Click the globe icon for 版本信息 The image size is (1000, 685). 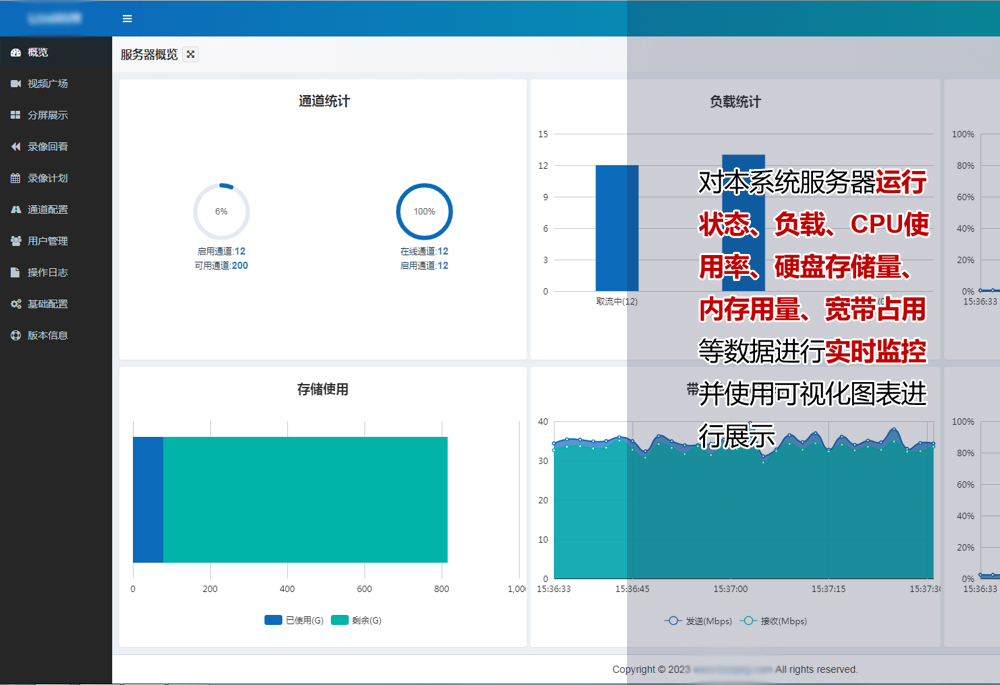click(16, 336)
